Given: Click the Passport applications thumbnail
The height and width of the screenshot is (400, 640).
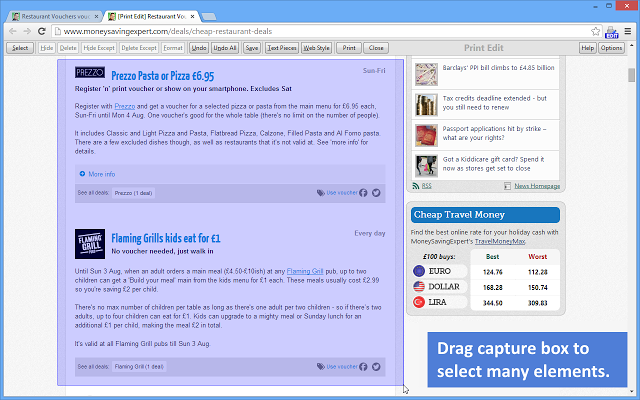Looking at the screenshot, I should [427, 136].
